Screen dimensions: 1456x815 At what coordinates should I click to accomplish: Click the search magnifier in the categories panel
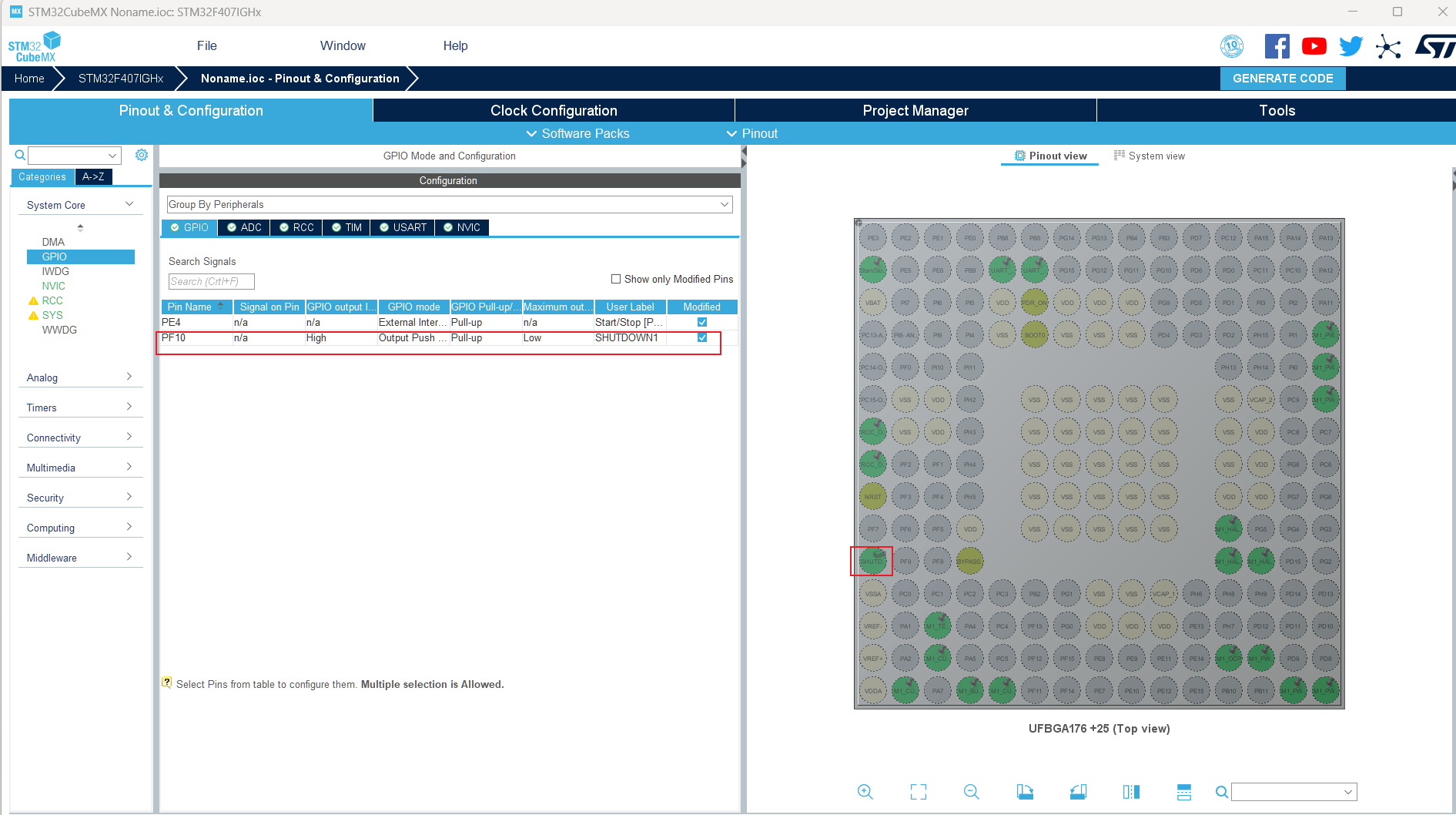(20, 156)
